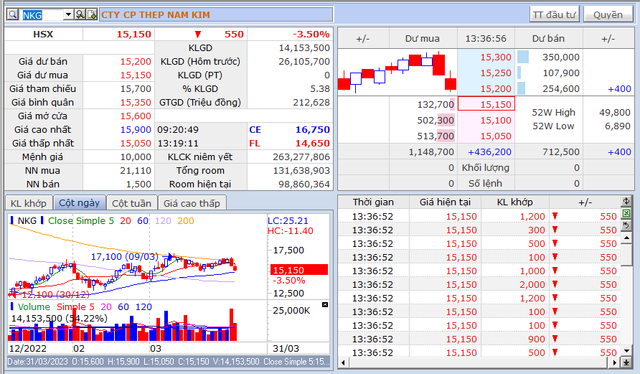The image size is (640, 374).
Task: Click the ask volume 350,000
Action: 561,57
